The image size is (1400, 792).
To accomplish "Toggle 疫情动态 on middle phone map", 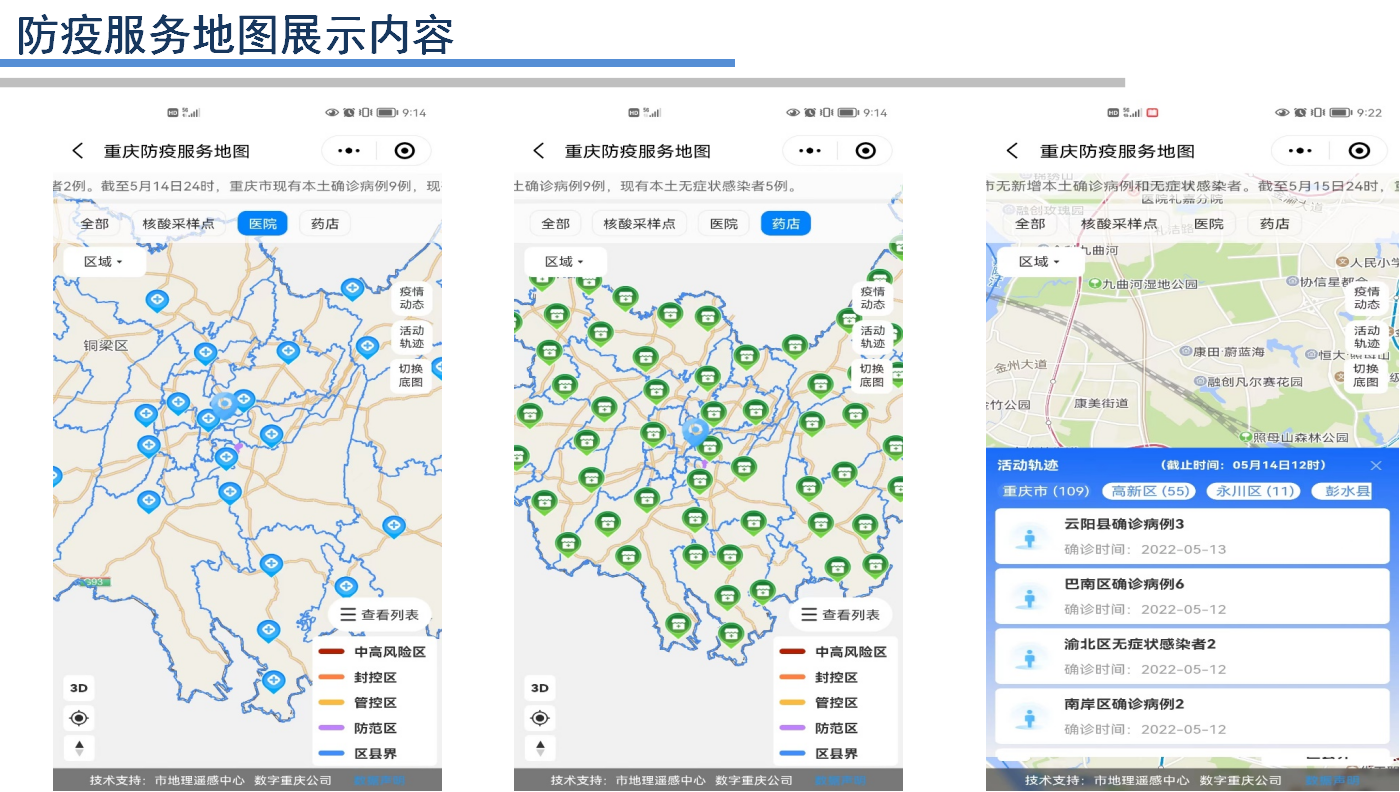I will pos(873,298).
